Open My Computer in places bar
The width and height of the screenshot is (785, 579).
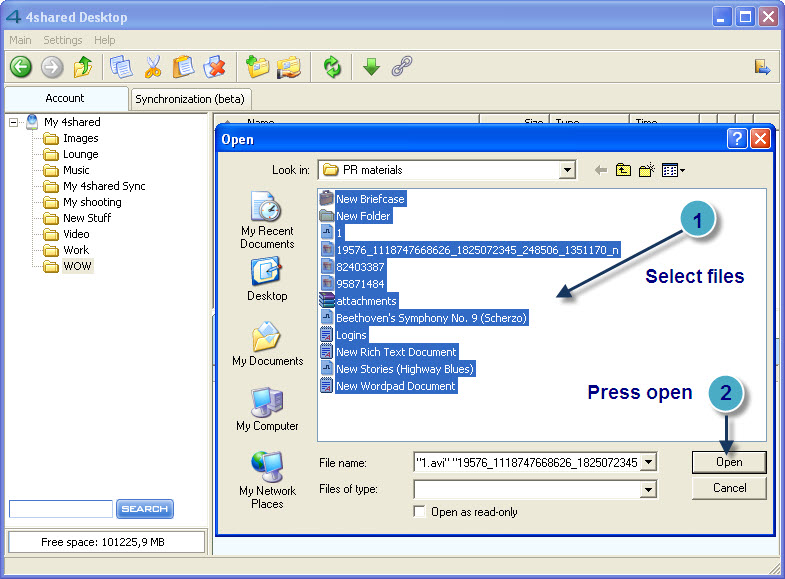pyautogui.click(x=267, y=409)
